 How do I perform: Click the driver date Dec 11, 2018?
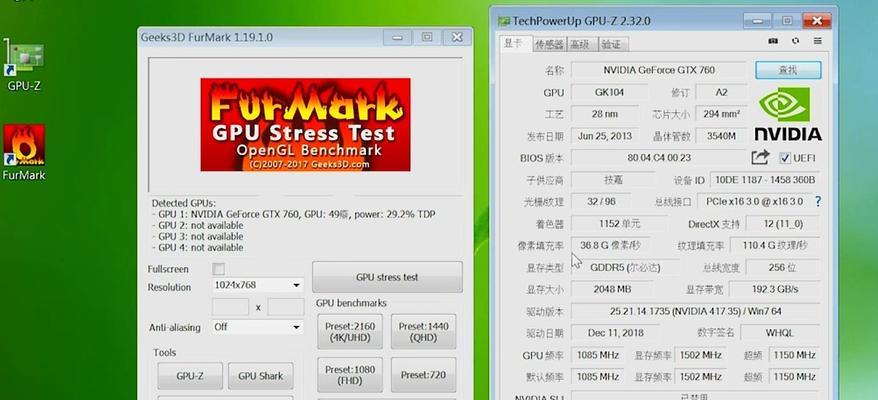tap(615, 333)
